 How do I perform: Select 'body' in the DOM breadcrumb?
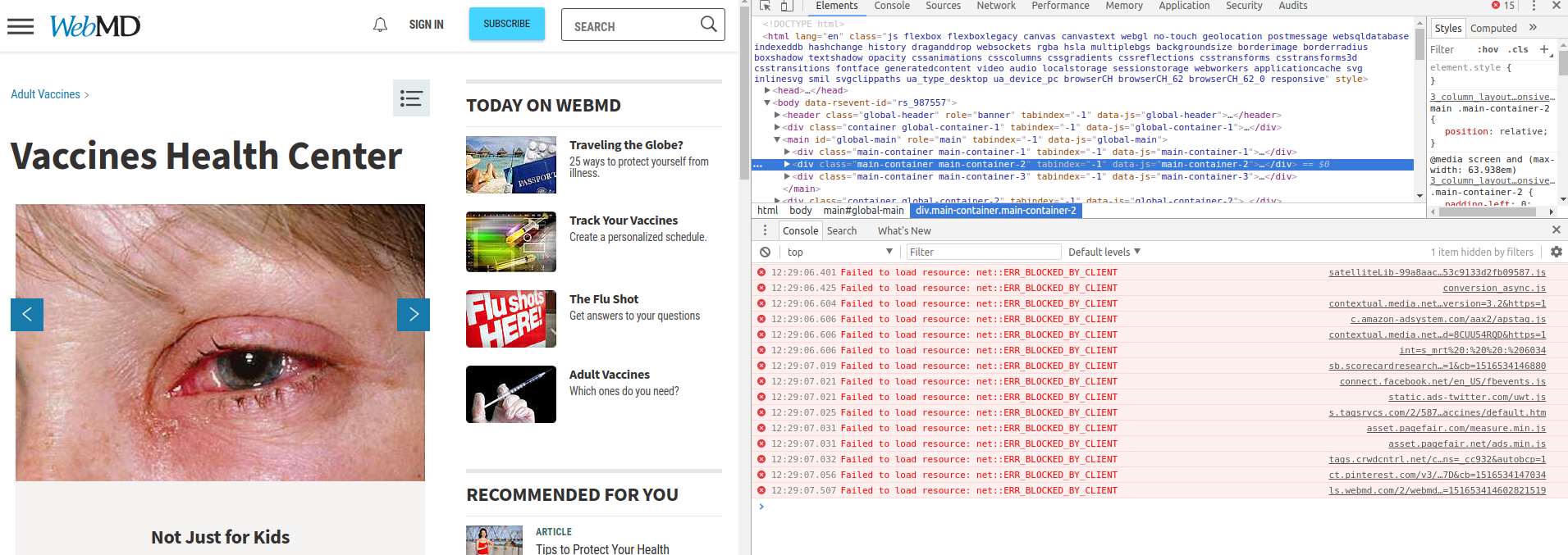click(x=801, y=211)
